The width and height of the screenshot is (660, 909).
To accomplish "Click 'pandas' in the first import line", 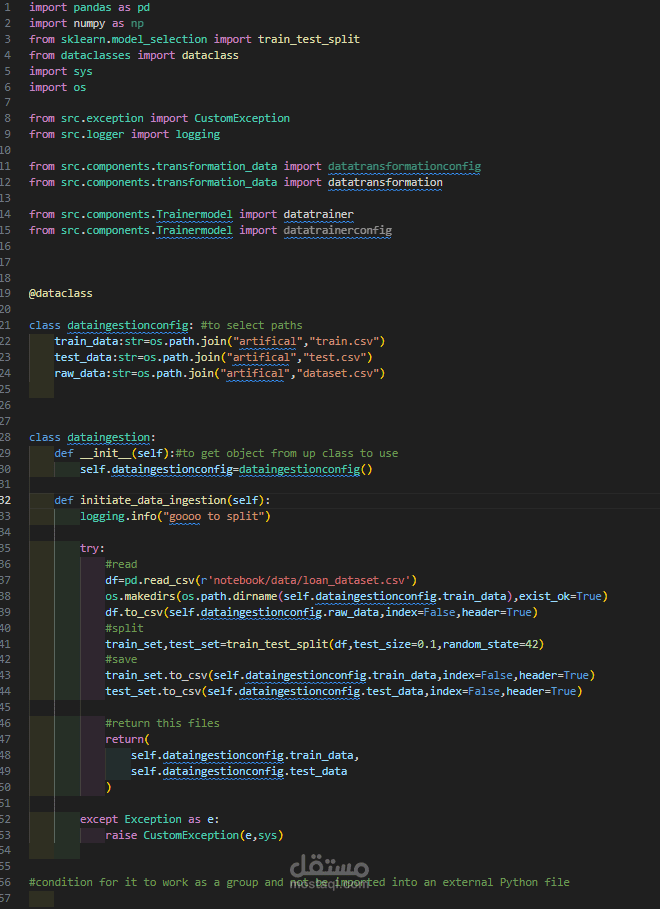I will pos(92,8).
